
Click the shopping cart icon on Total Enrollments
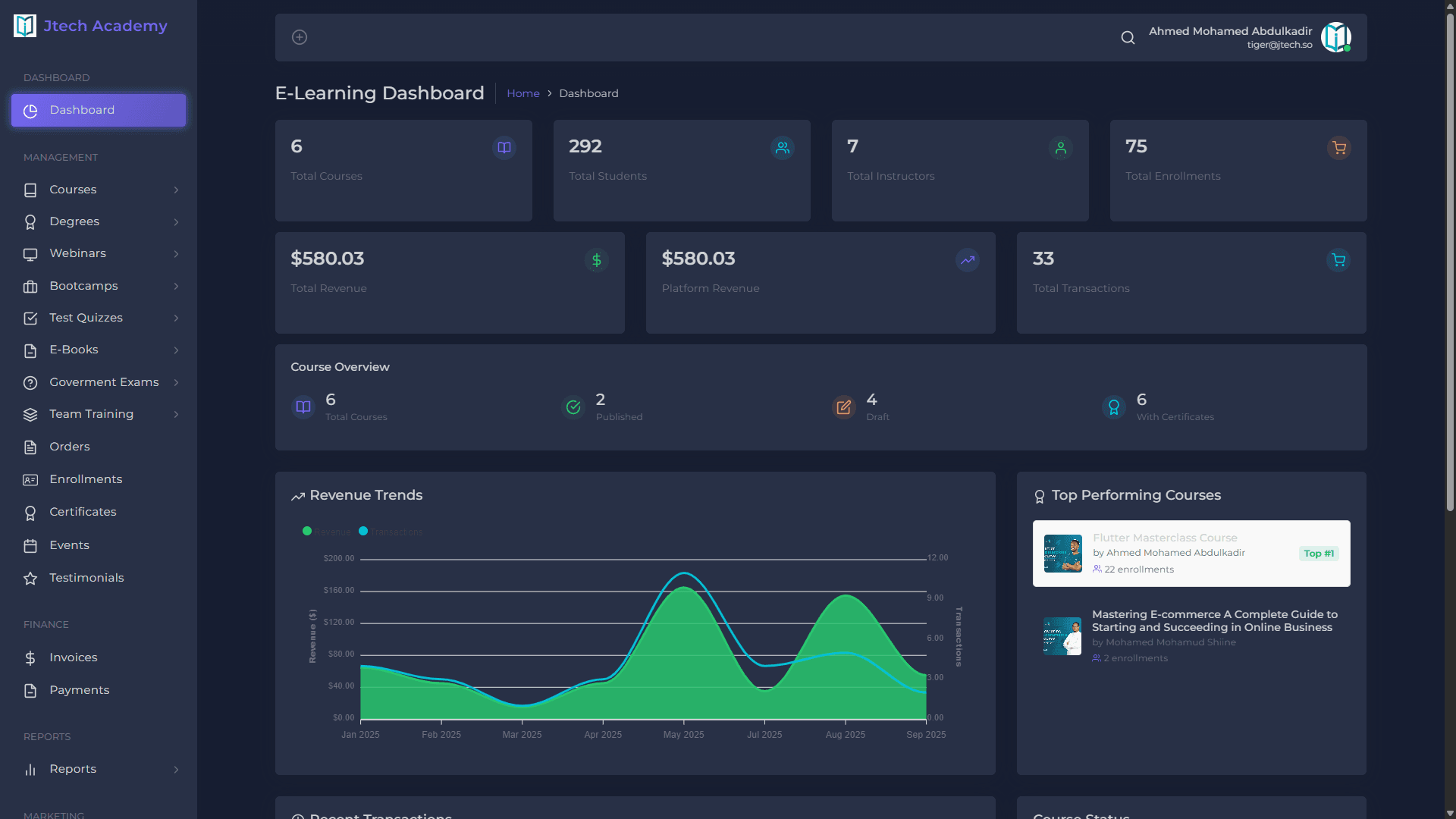coord(1338,148)
